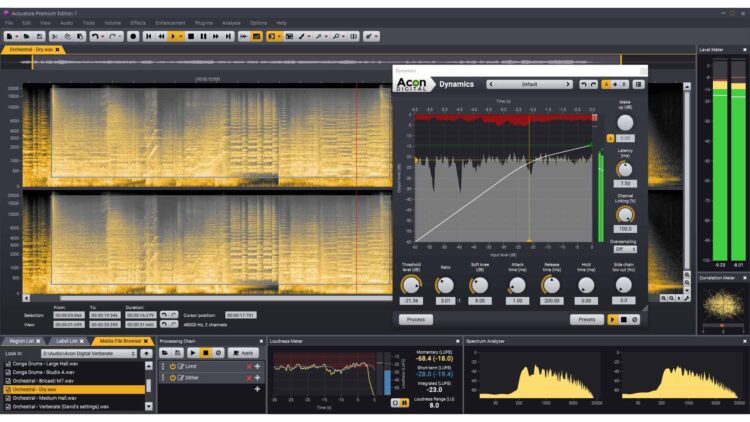The height and width of the screenshot is (422, 750).
Task: Open the undo history dropdown arrow
Action: pos(102,36)
